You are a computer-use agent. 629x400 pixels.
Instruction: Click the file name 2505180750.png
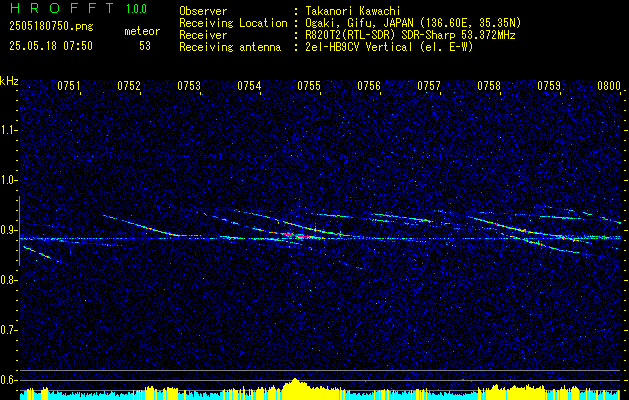51,26
